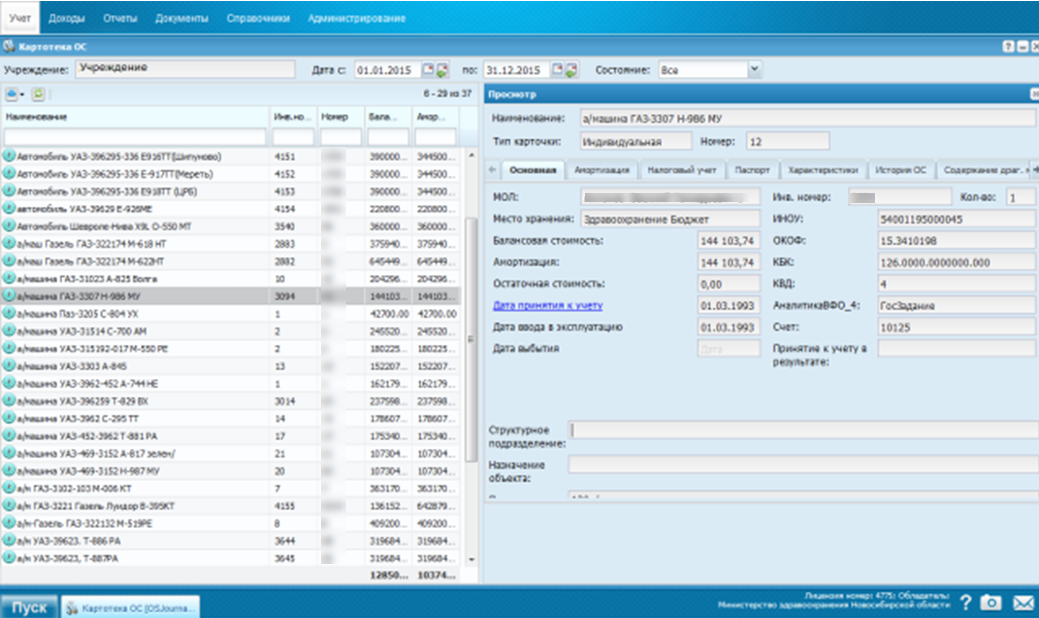Click into the Дата с field showing 01.01.2015
1039x618 pixels.
(x=387, y=70)
